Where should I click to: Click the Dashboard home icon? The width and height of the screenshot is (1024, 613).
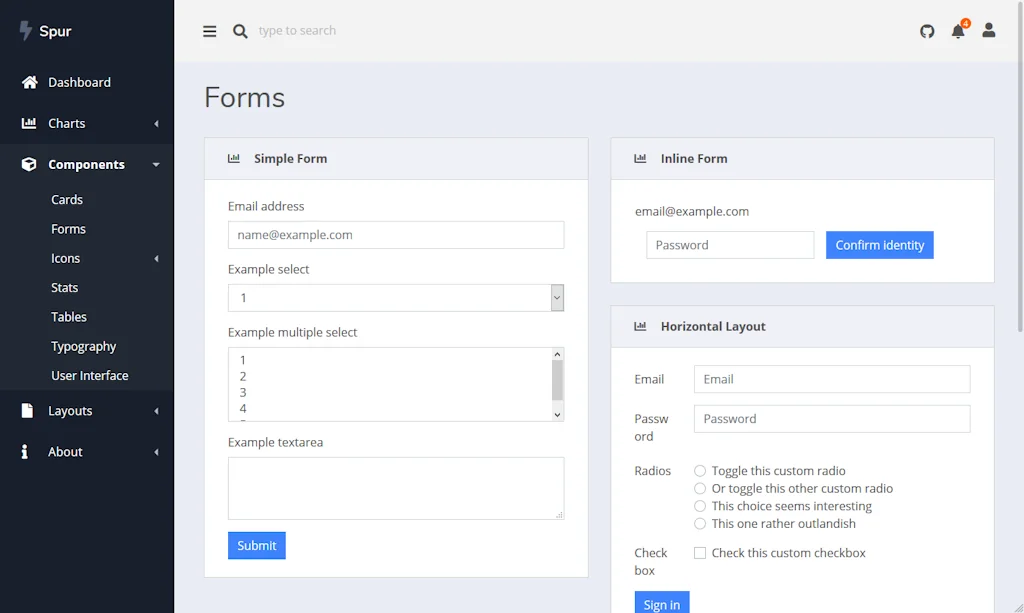pyautogui.click(x=28, y=82)
